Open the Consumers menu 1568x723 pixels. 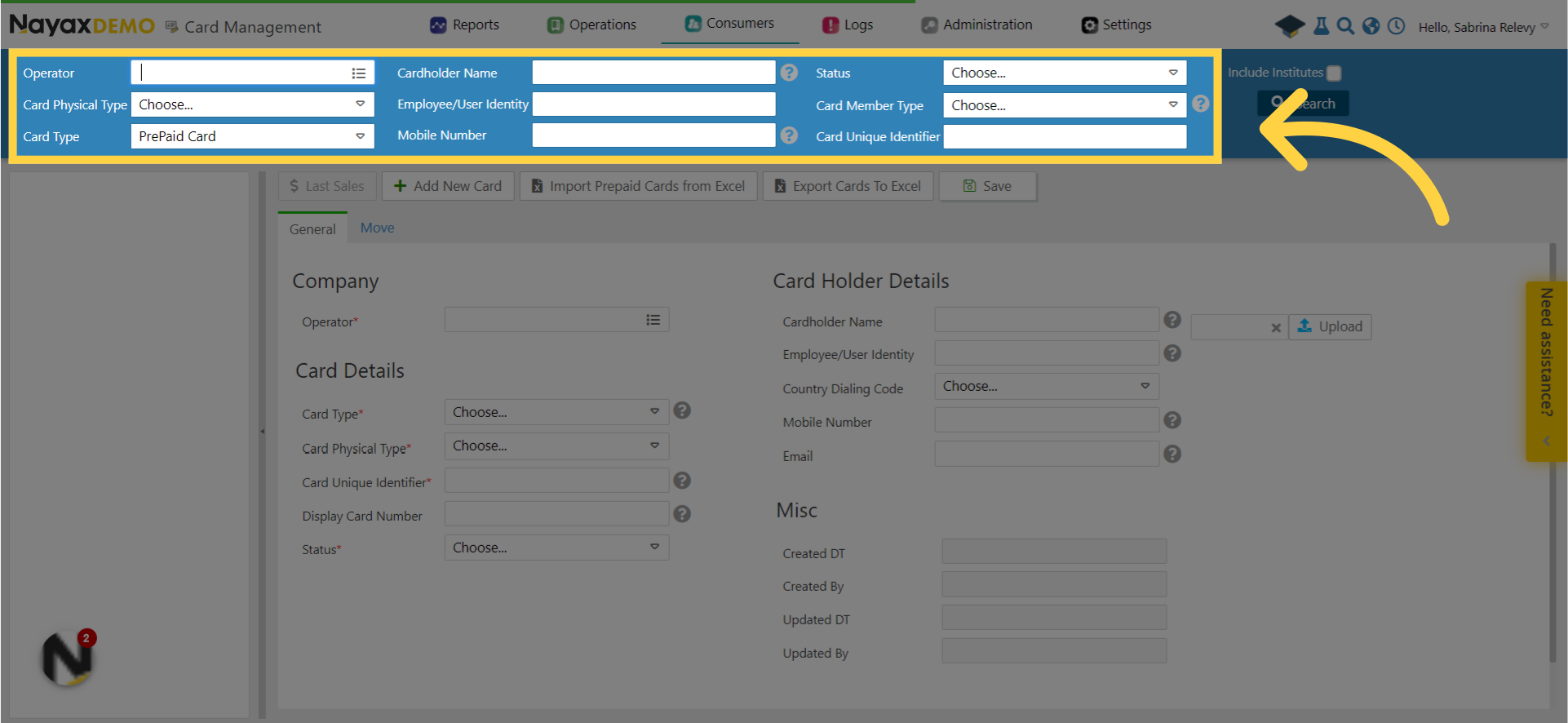pos(729,23)
